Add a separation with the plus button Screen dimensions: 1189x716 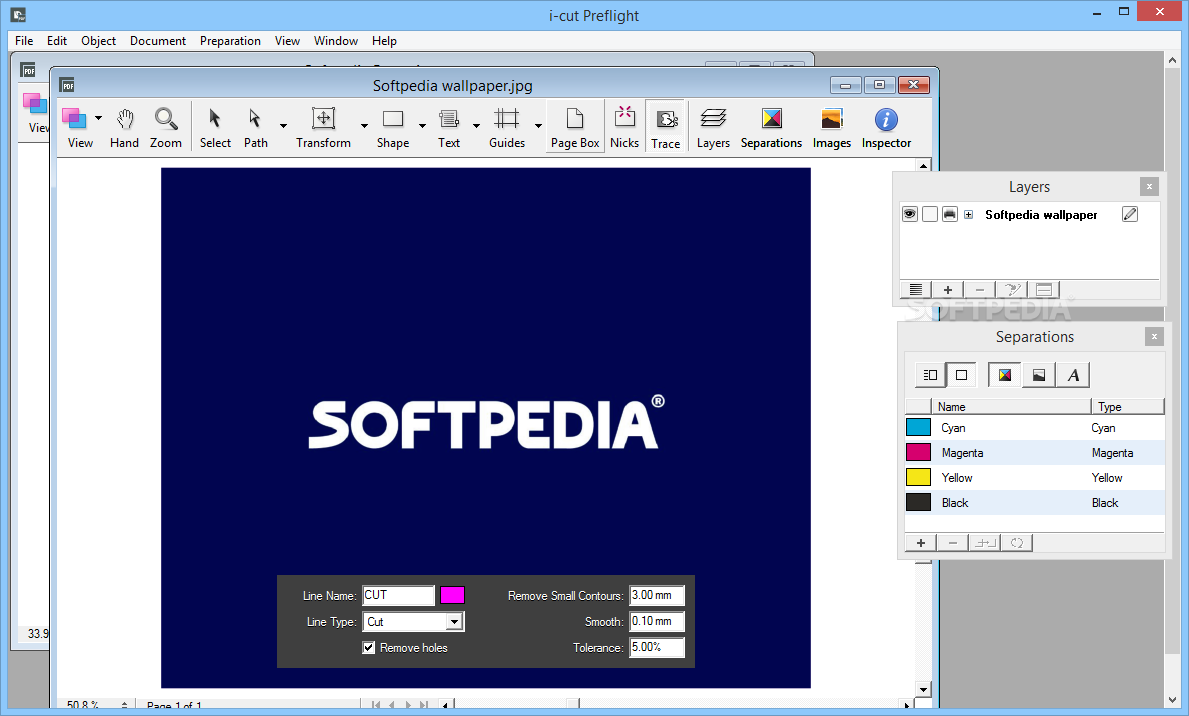[x=921, y=543]
